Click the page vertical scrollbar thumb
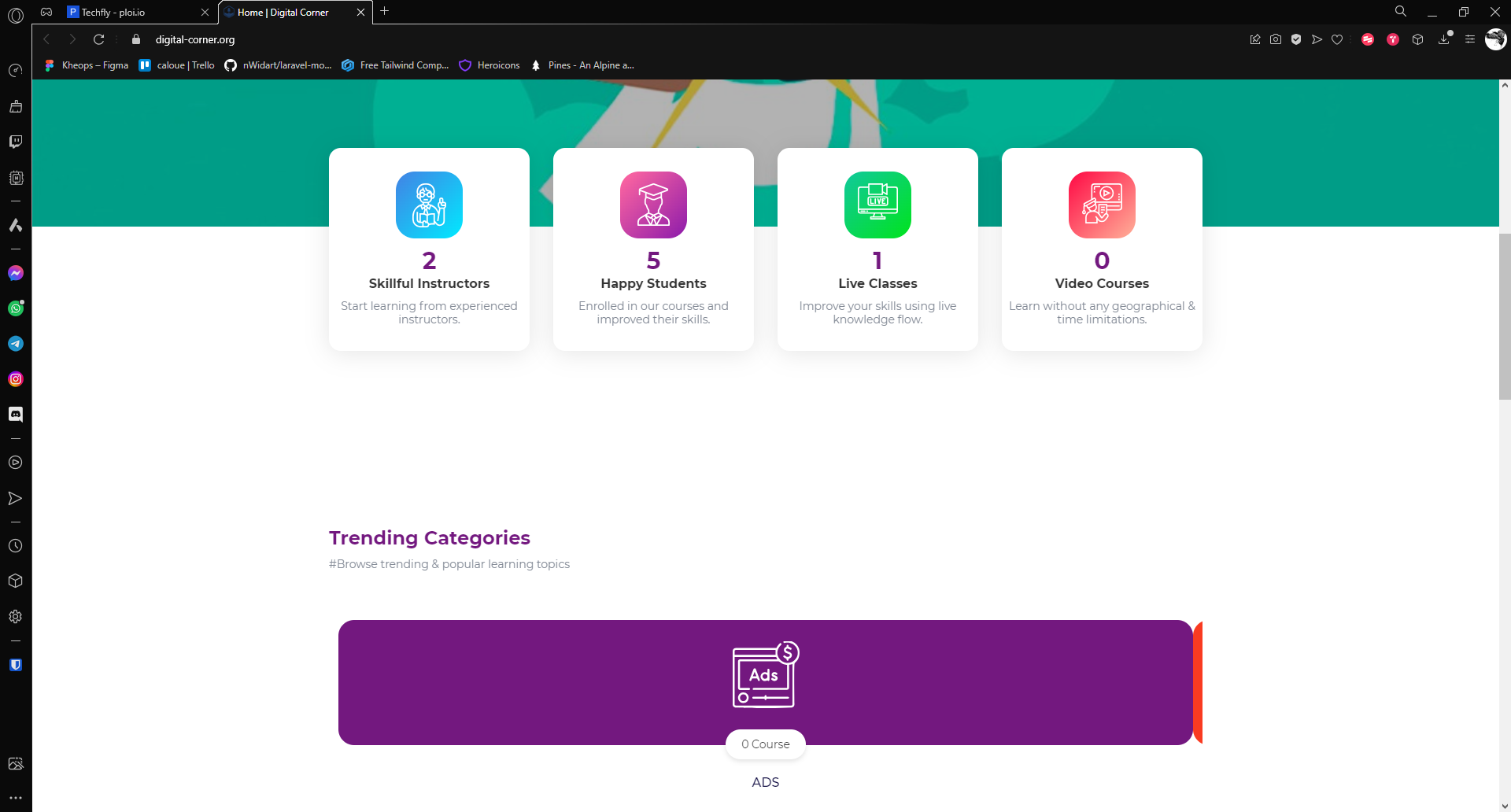 coord(1505,316)
